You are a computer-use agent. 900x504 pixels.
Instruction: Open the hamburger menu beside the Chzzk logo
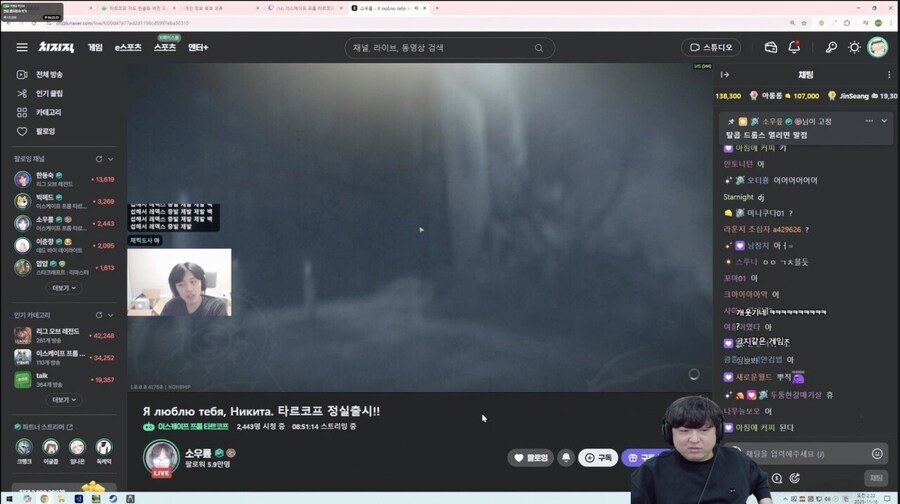click(x=22, y=47)
